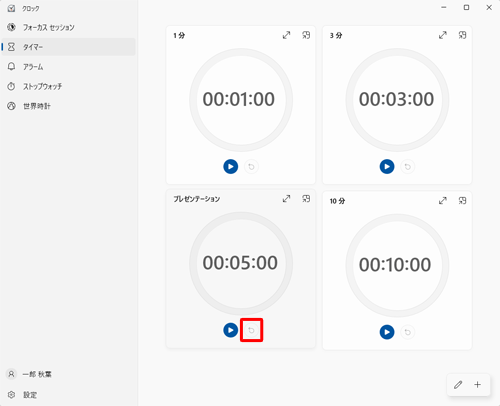This screenshot has width=500, height=406.
Task: Edit timers with pencil icon
Action: pyautogui.click(x=458, y=385)
